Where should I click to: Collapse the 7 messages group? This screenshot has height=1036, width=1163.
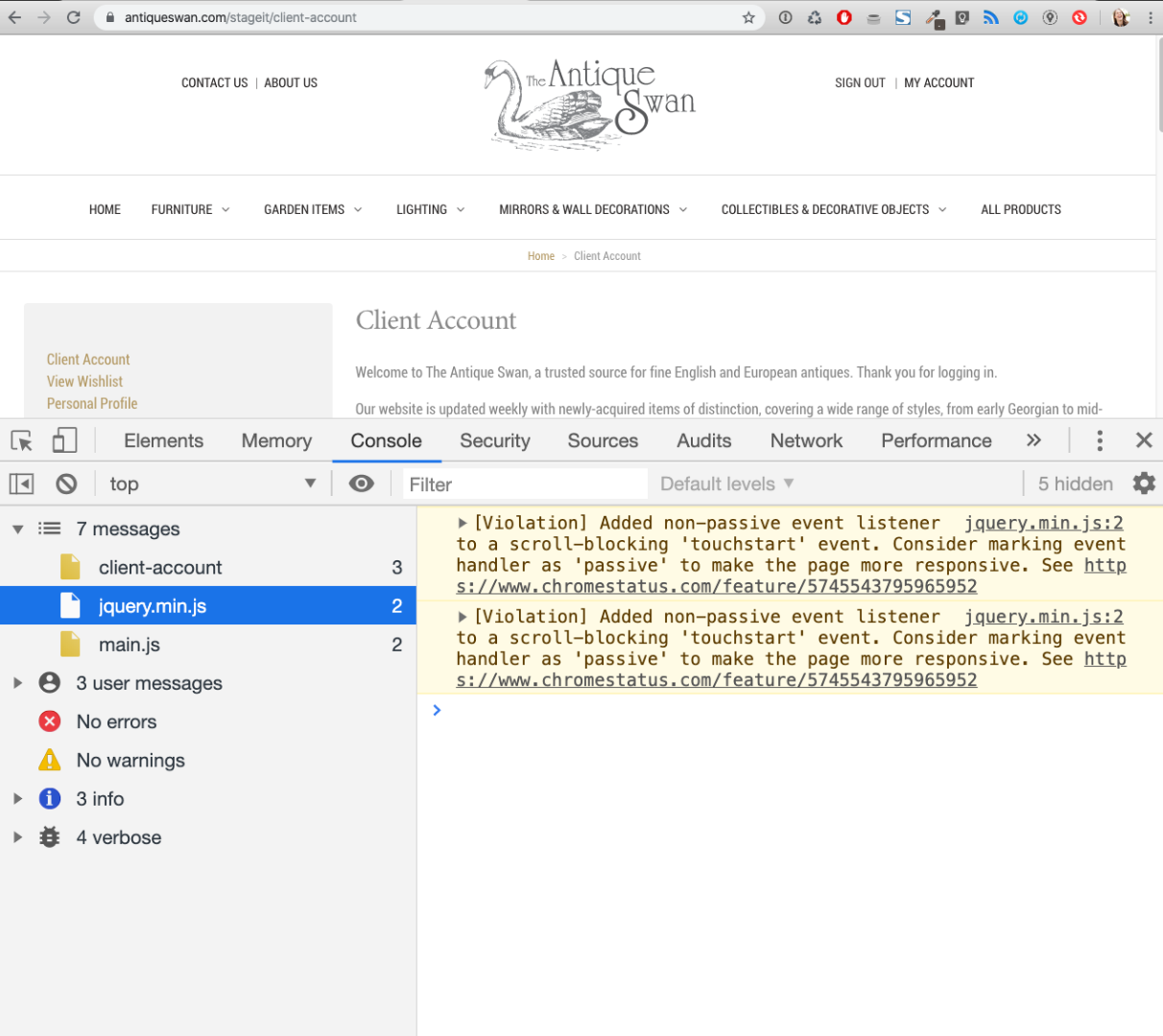tap(17, 529)
